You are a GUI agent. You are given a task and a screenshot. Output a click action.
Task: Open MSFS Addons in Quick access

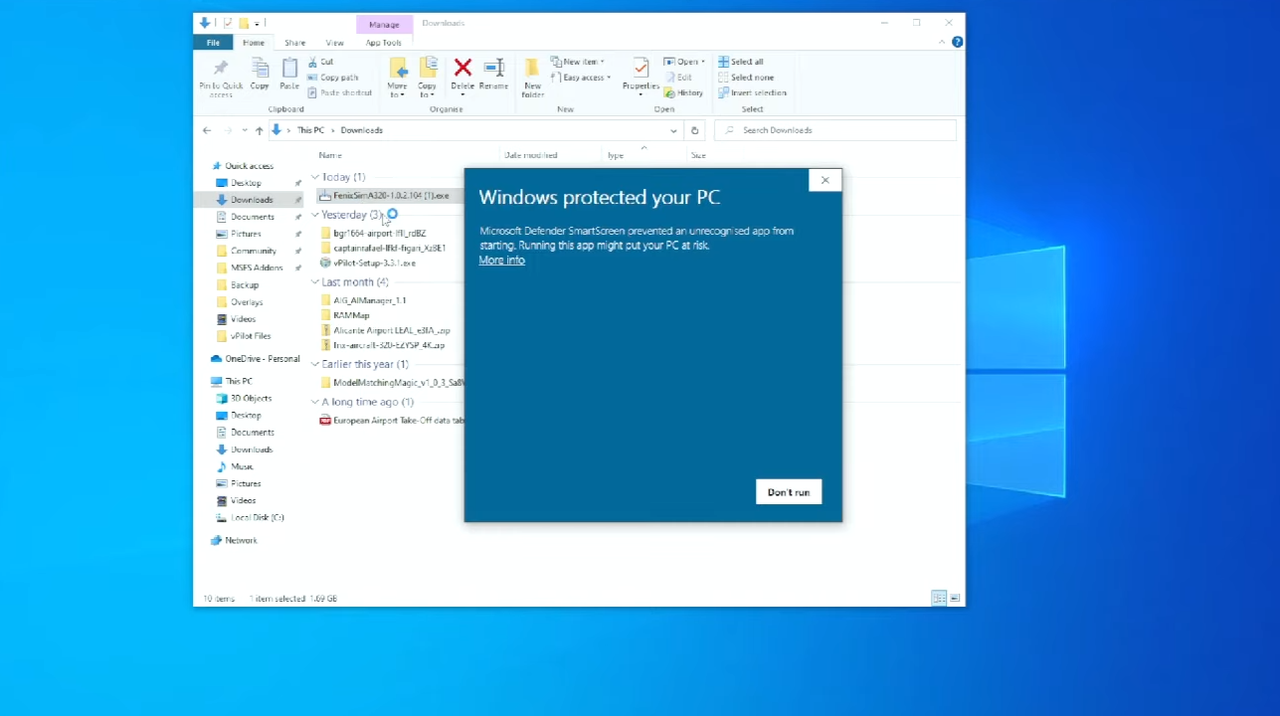click(257, 268)
